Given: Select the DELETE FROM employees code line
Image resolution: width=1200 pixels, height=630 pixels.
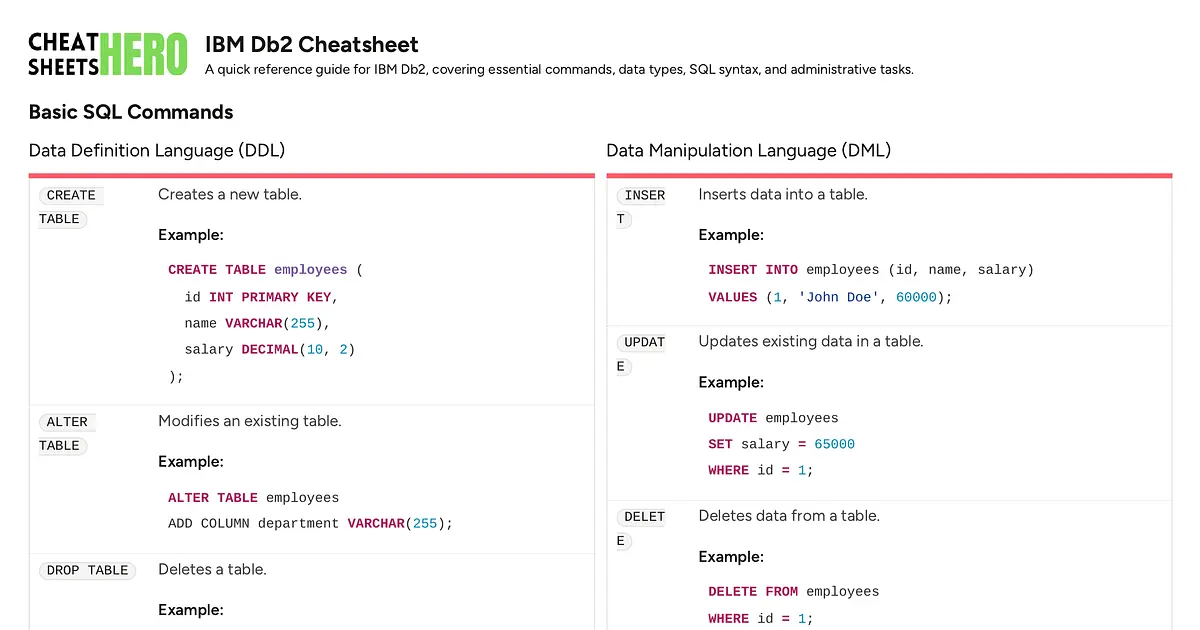Looking at the screenshot, I should tap(794, 591).
